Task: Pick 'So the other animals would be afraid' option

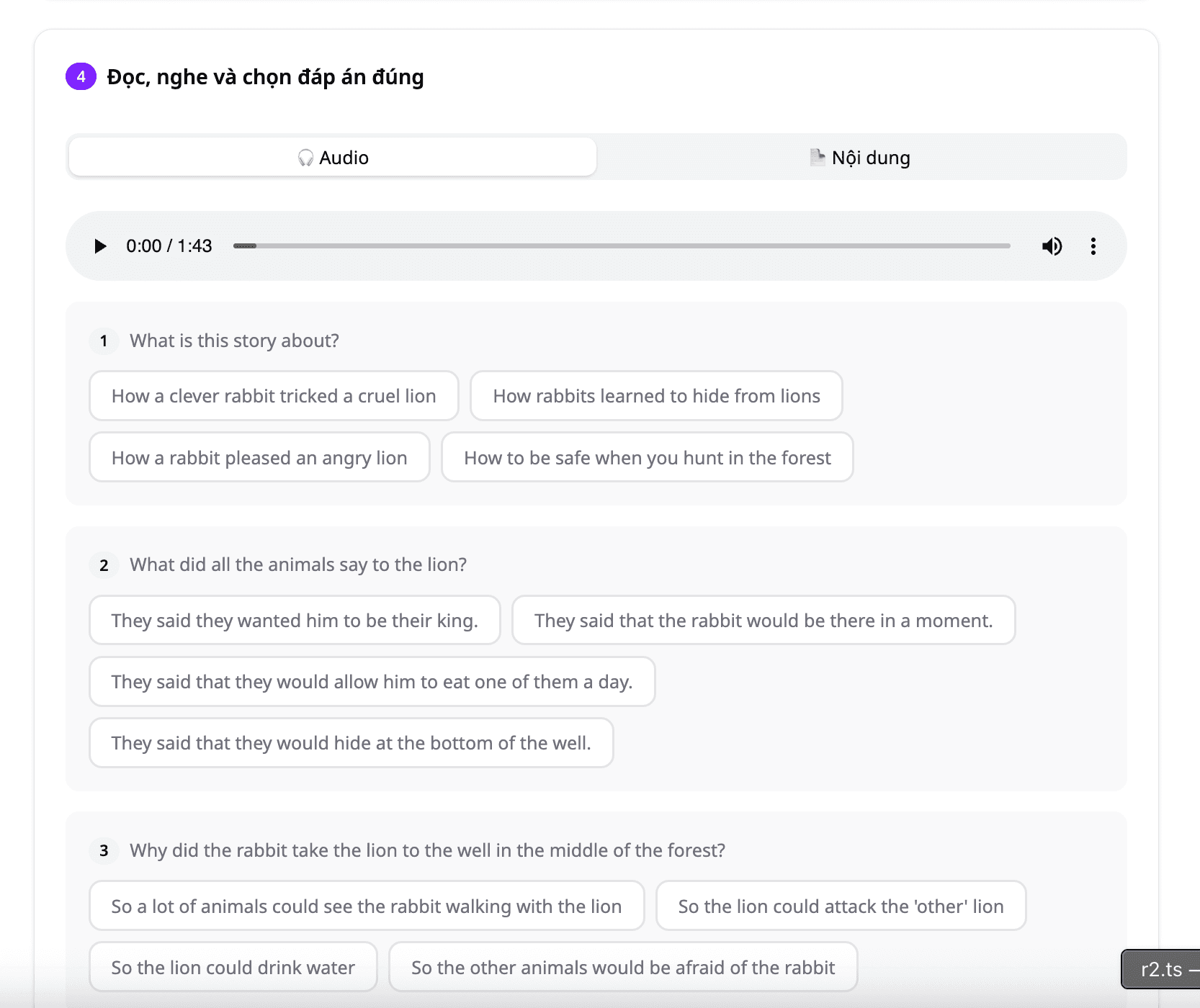Action: coord(623,967)
